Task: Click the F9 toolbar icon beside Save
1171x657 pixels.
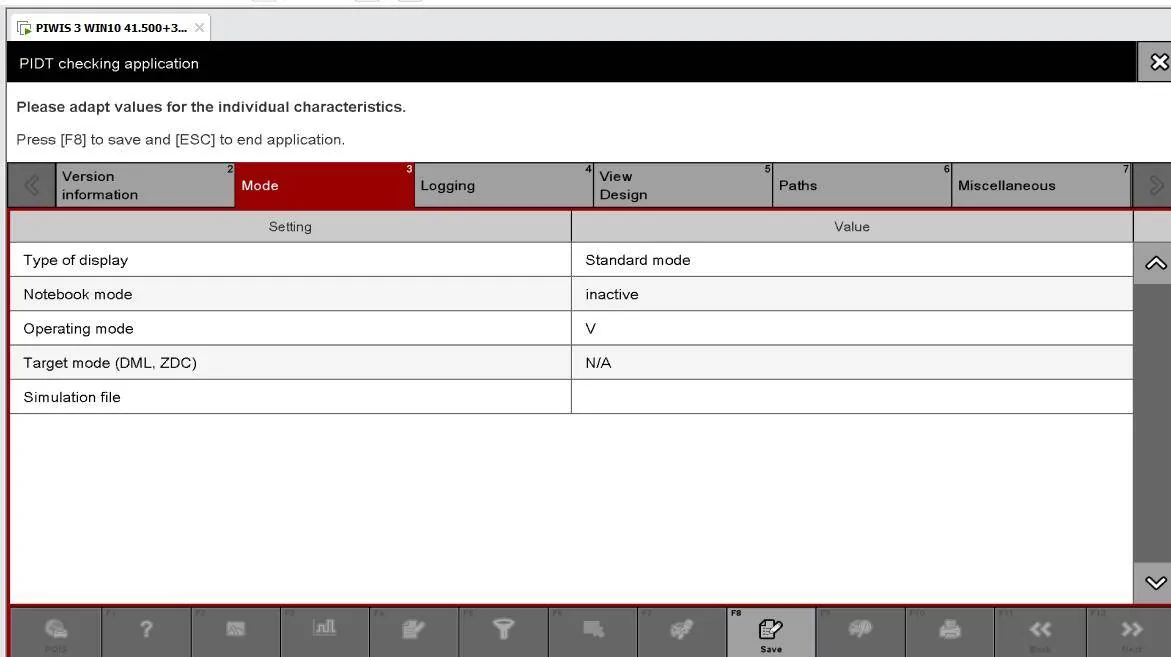Action: click(860, 632)
